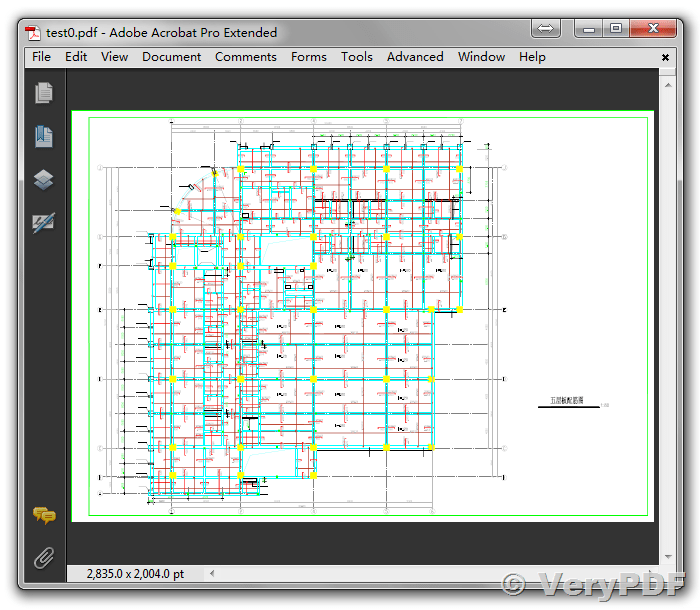This screenshot has height=610, width=700.
Task: Open the Attachments paperclip panel
Action: [44, 558]
